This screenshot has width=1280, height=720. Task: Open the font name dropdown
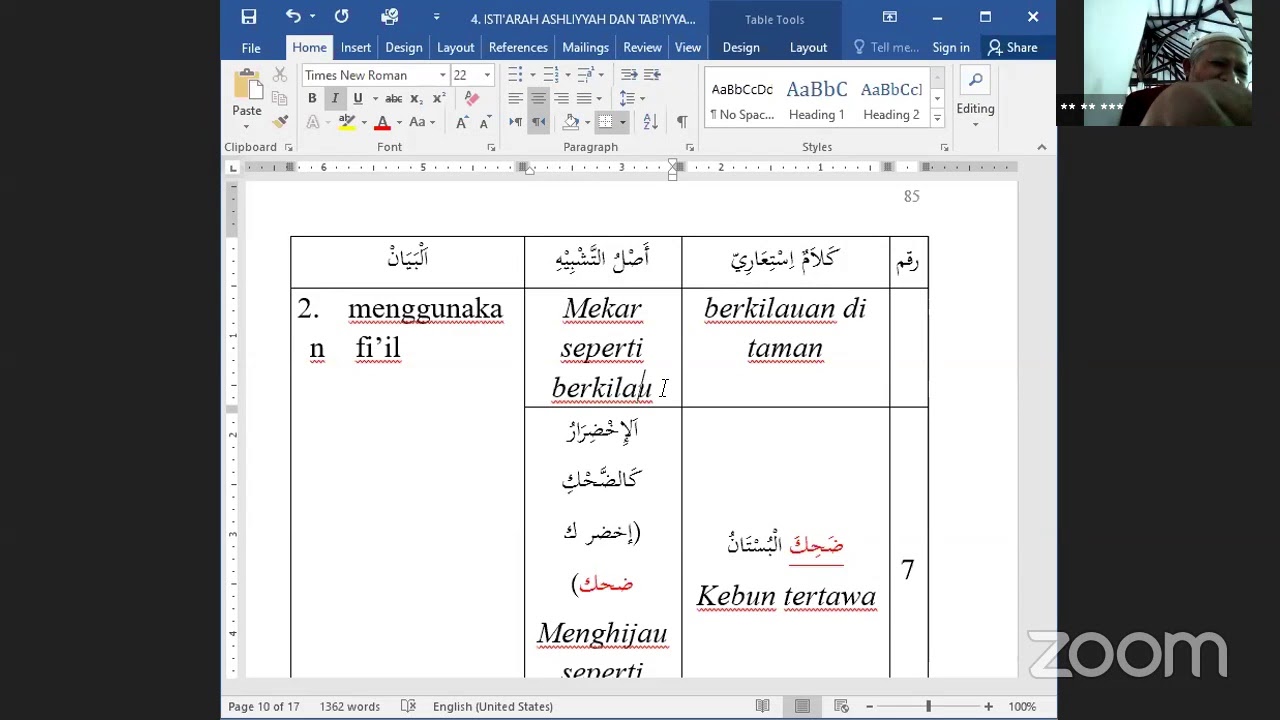point(442,75)
